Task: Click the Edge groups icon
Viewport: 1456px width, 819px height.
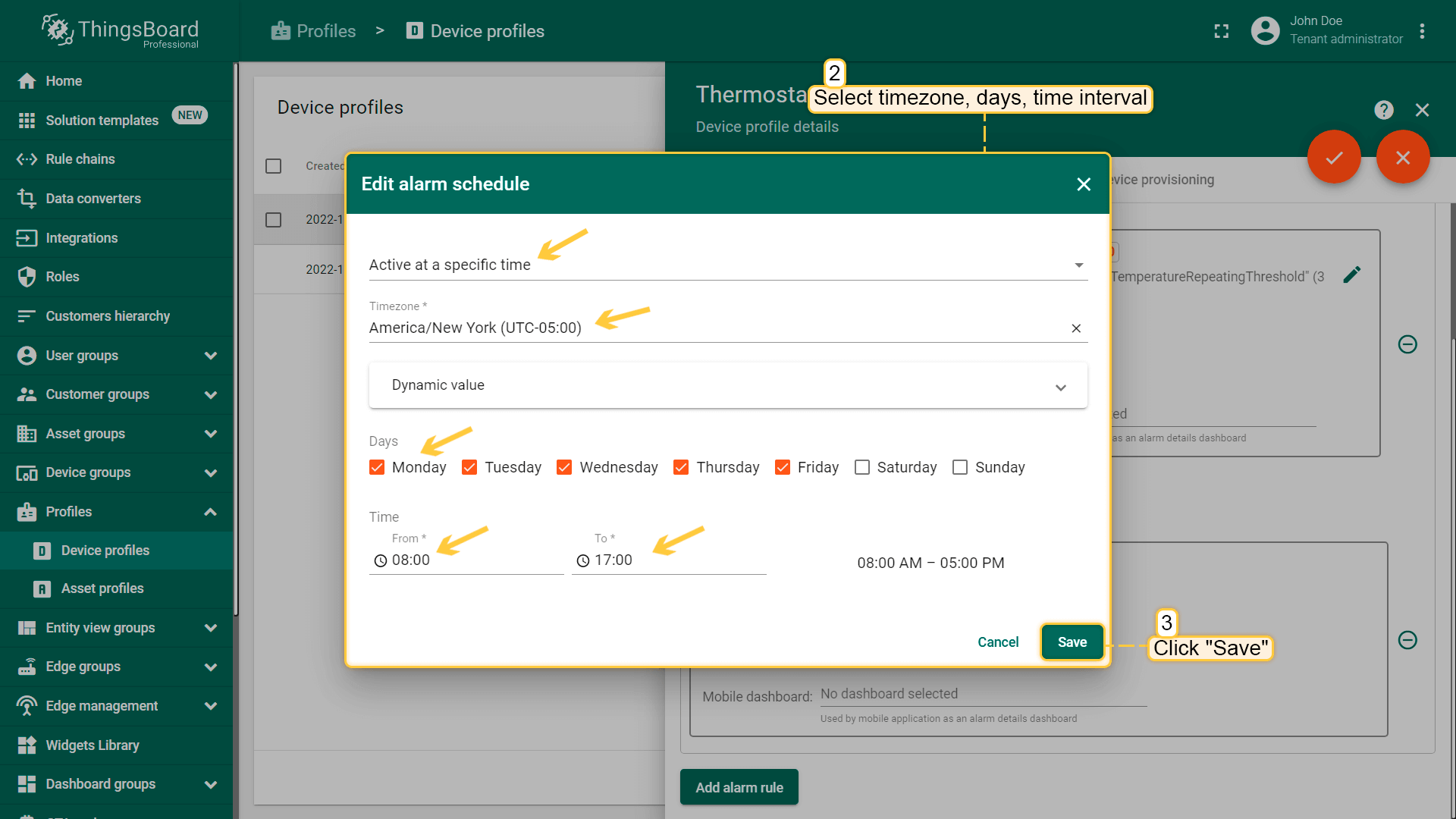Action: point(27,667)
